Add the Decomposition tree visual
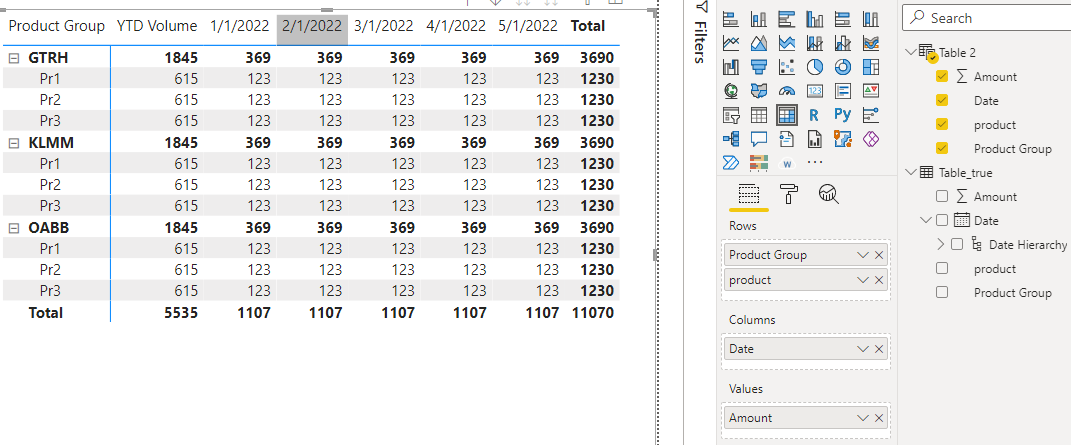This screenshot has height=445, width=1071. pos(731,139)
